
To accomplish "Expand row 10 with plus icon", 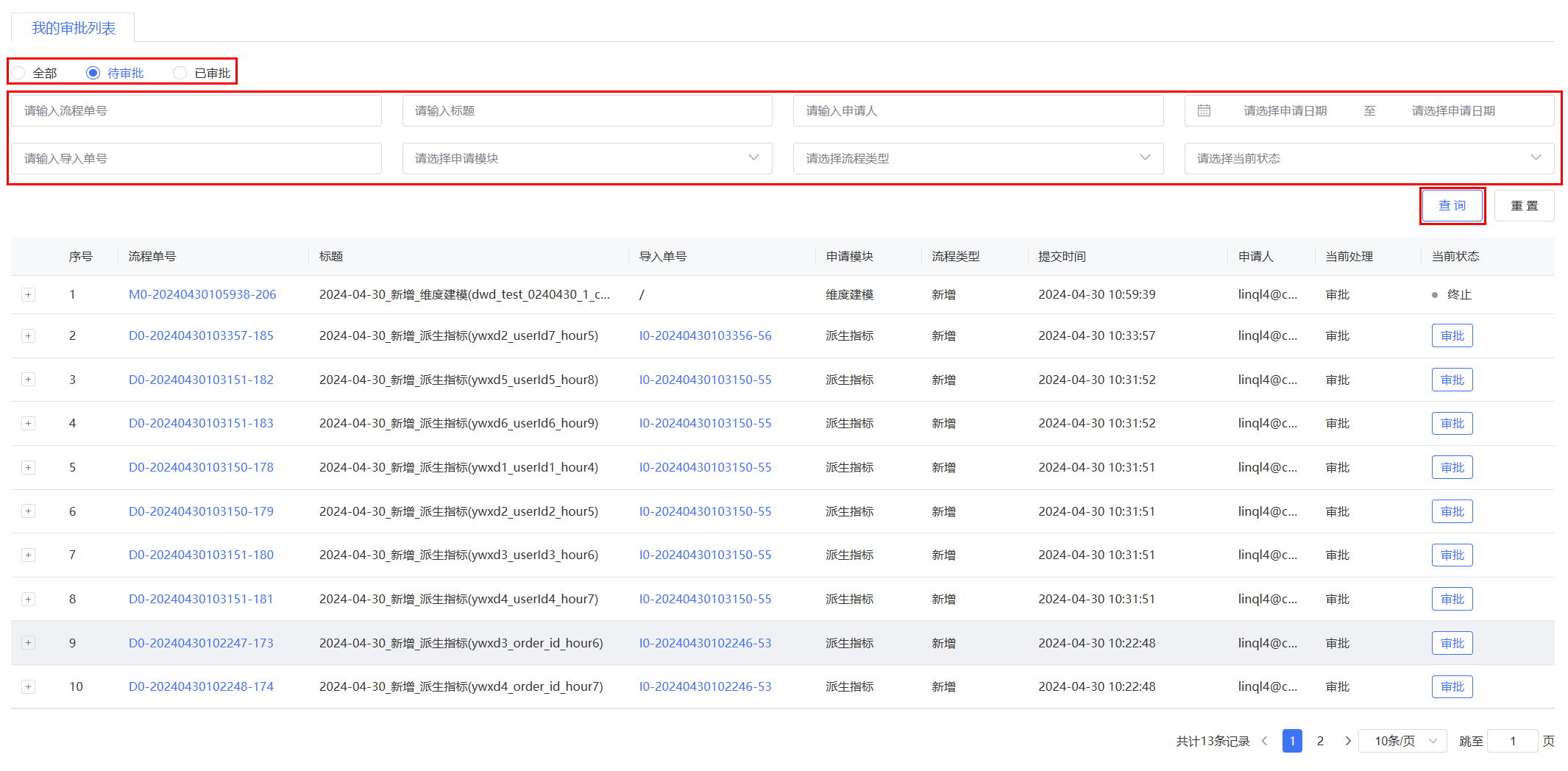I will click(28, 687).
